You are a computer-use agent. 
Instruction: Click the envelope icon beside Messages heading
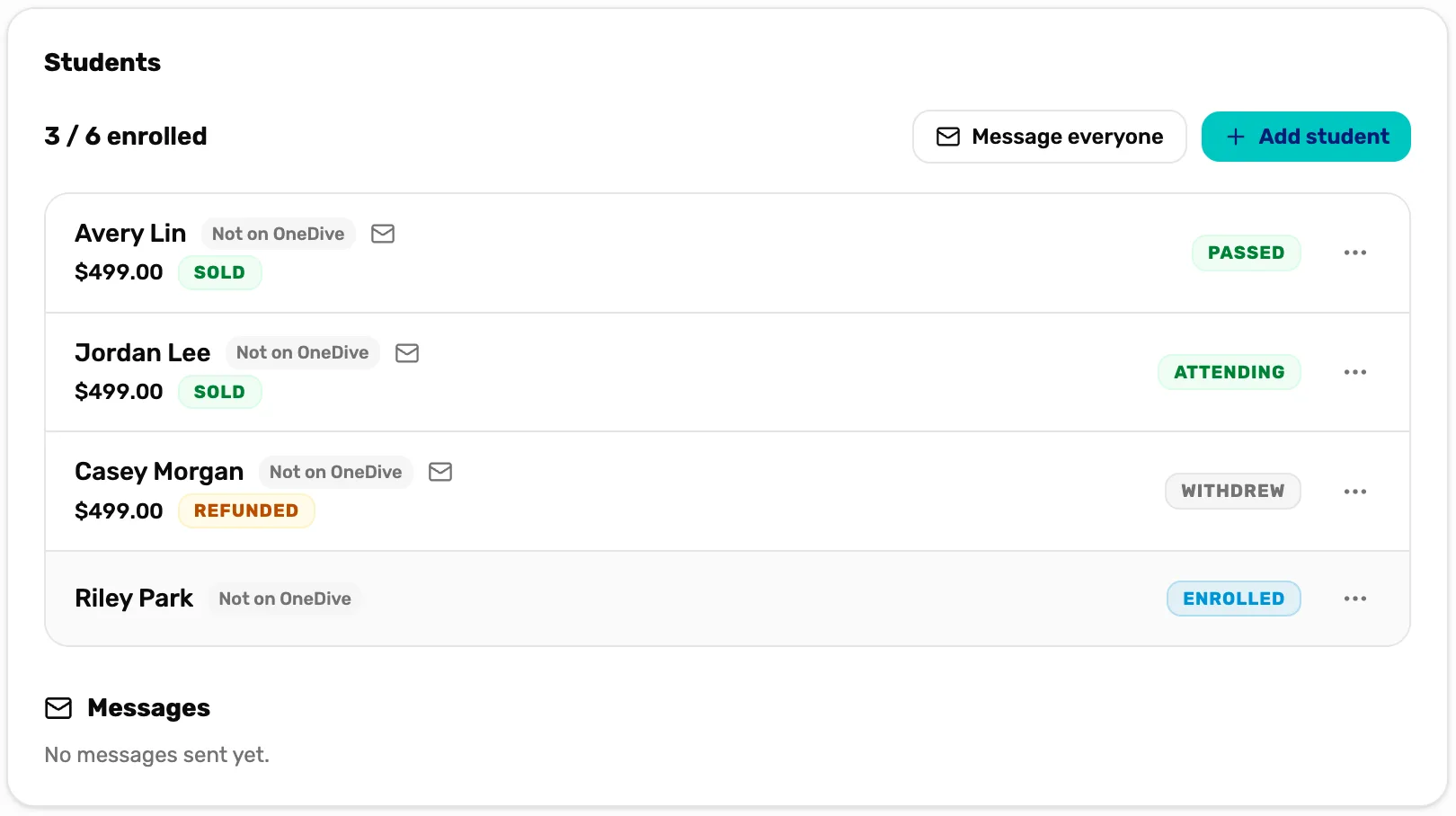pyautogui.click(x=58, y=708)
